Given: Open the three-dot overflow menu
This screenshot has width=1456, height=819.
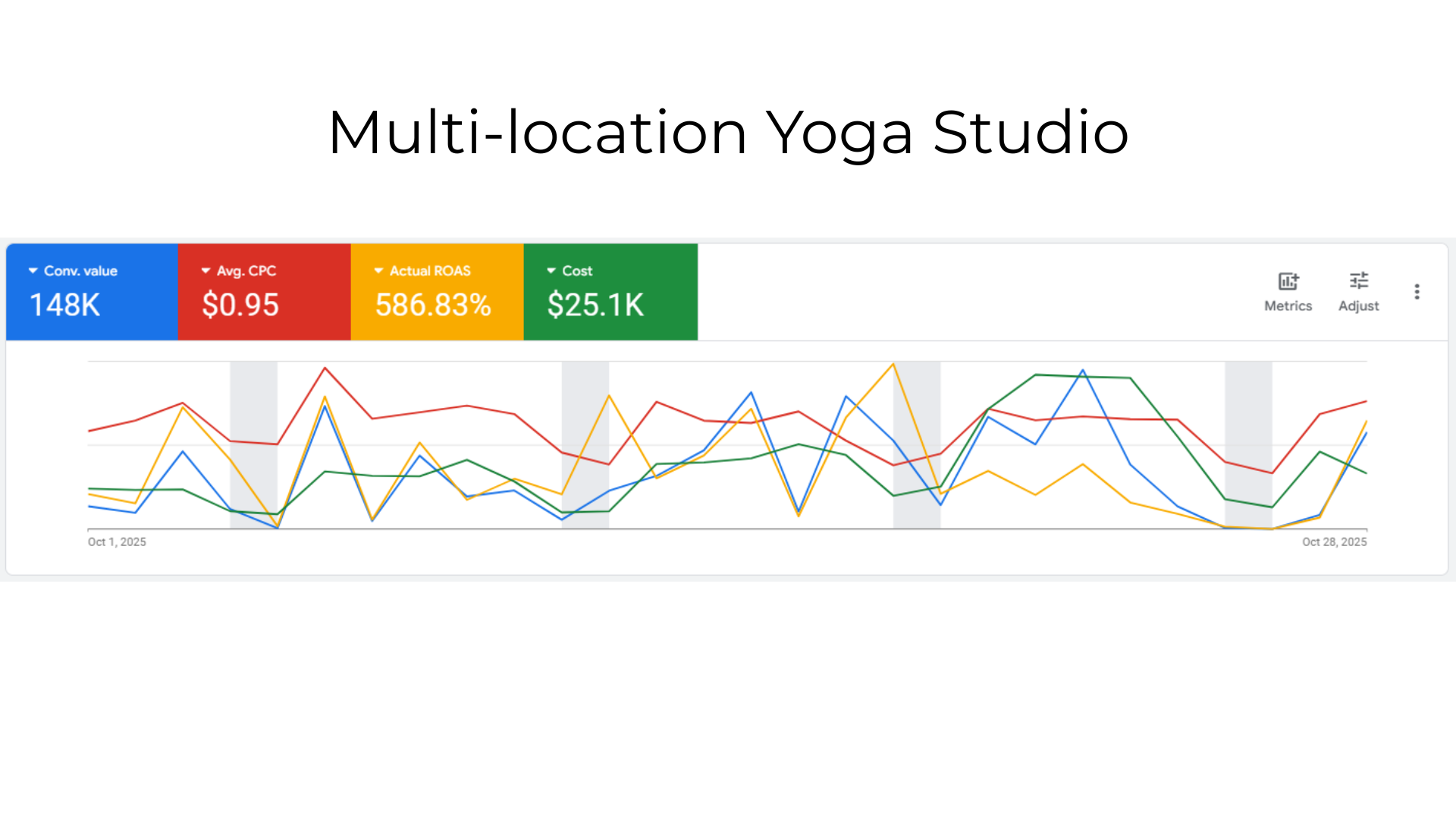Looking at the screenshot, I should [x=1417, y=291].
